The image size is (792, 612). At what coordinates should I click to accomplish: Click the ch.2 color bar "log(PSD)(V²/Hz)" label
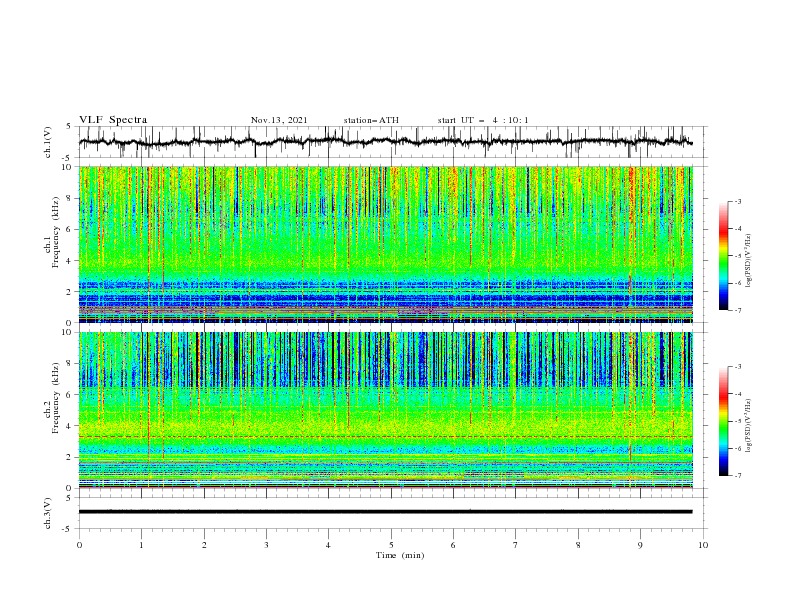(x=749, y=426)
